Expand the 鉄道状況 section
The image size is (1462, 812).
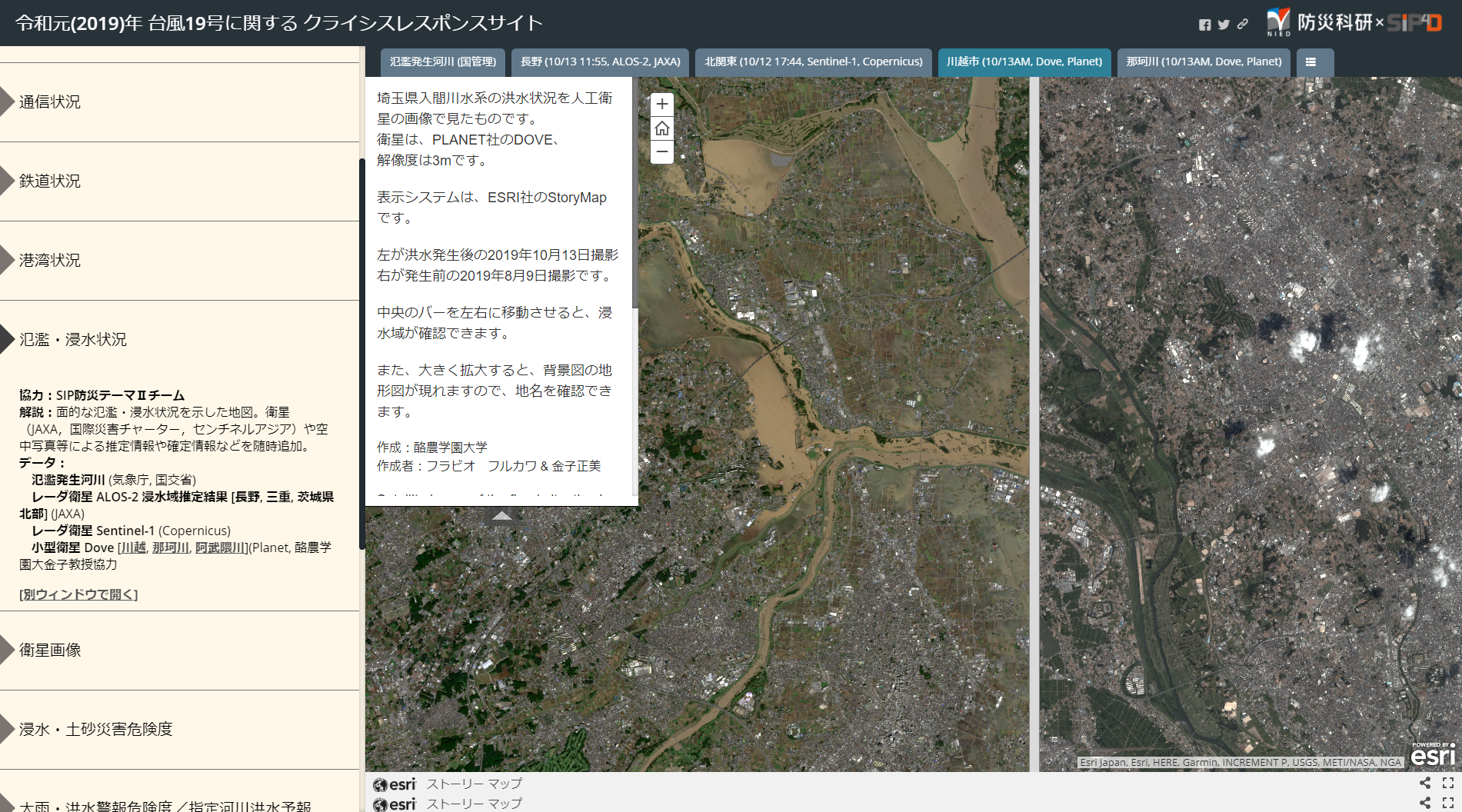[50, 181]
